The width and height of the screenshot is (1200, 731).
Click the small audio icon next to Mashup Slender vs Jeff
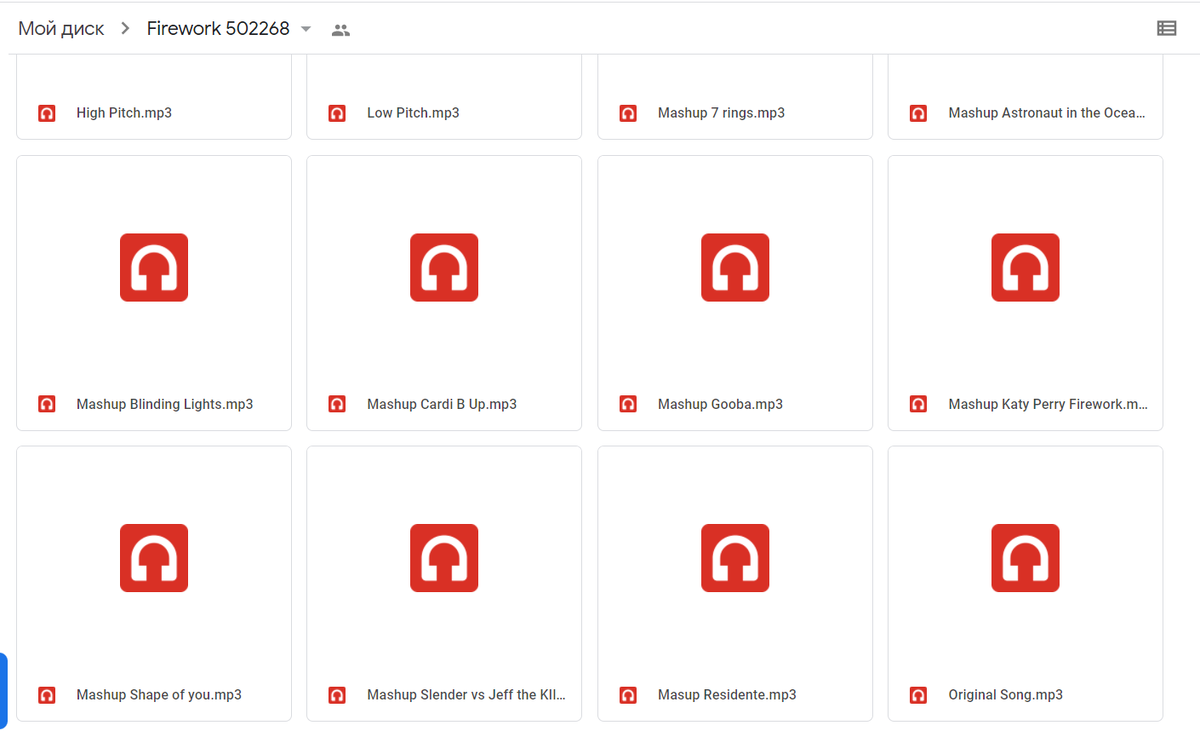[337, 695]
